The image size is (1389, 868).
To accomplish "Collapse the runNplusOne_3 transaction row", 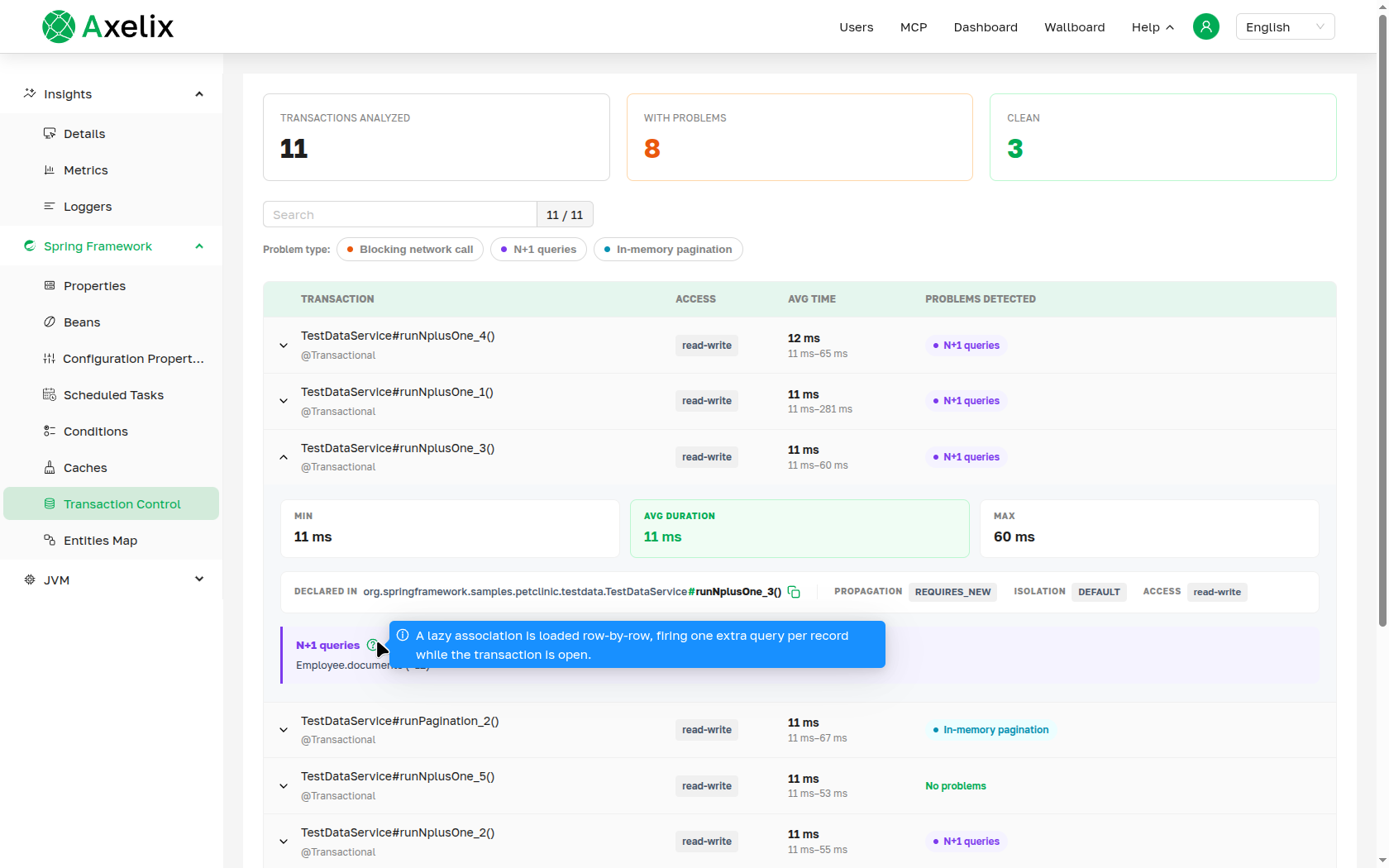I will pos(284,457).
